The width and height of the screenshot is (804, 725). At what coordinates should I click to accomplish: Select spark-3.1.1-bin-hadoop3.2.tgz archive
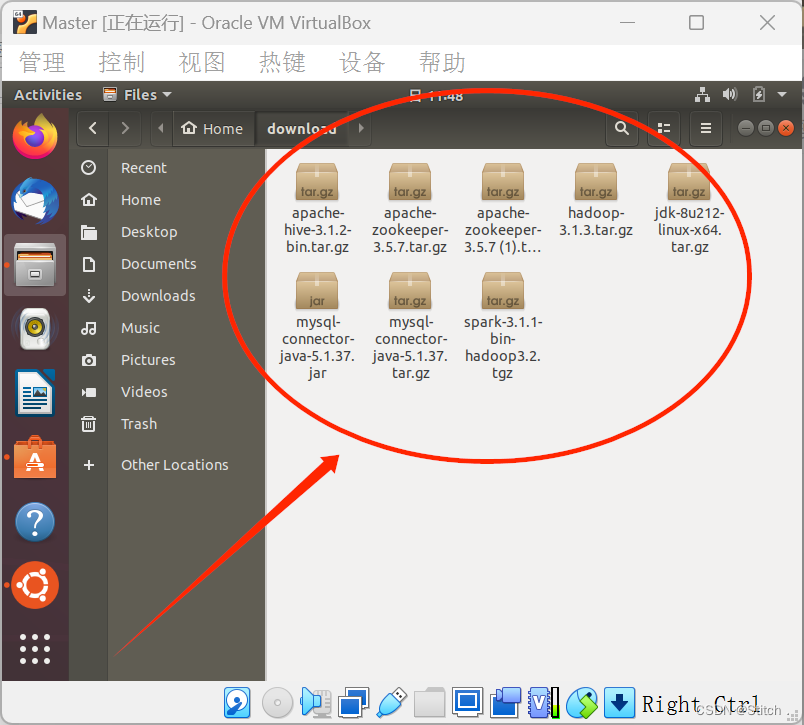pos(502,326)
